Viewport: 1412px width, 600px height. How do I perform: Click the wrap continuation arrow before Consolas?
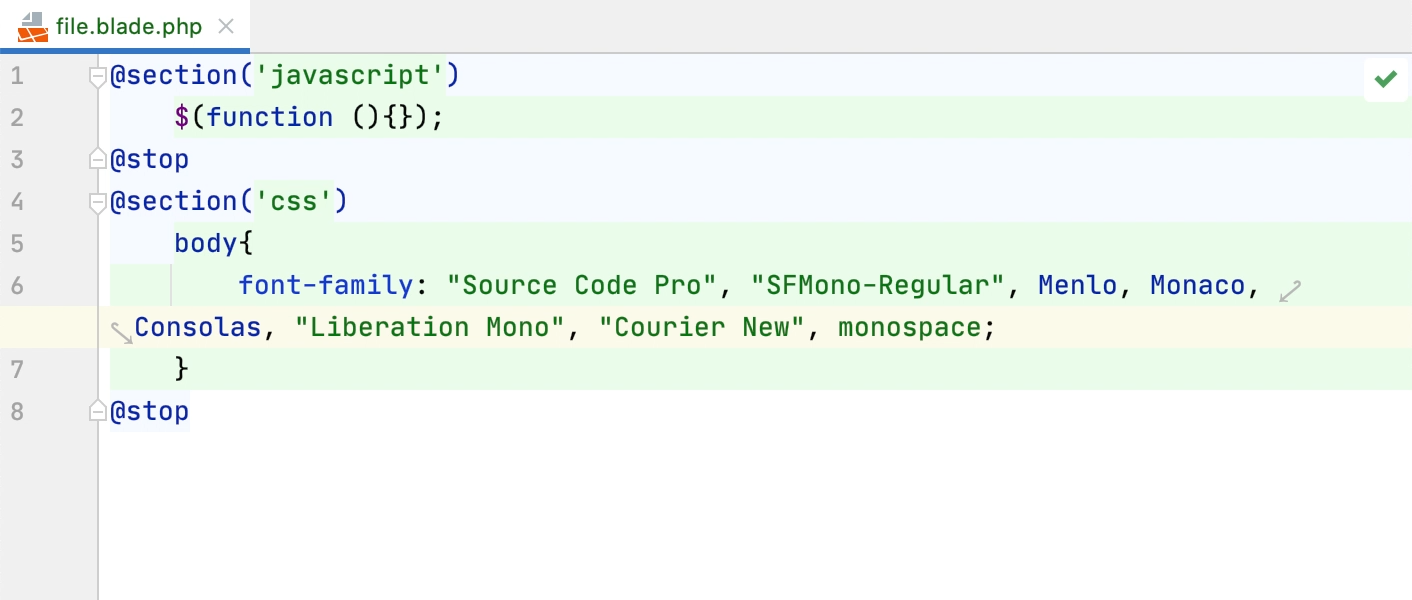click(121, 332)
